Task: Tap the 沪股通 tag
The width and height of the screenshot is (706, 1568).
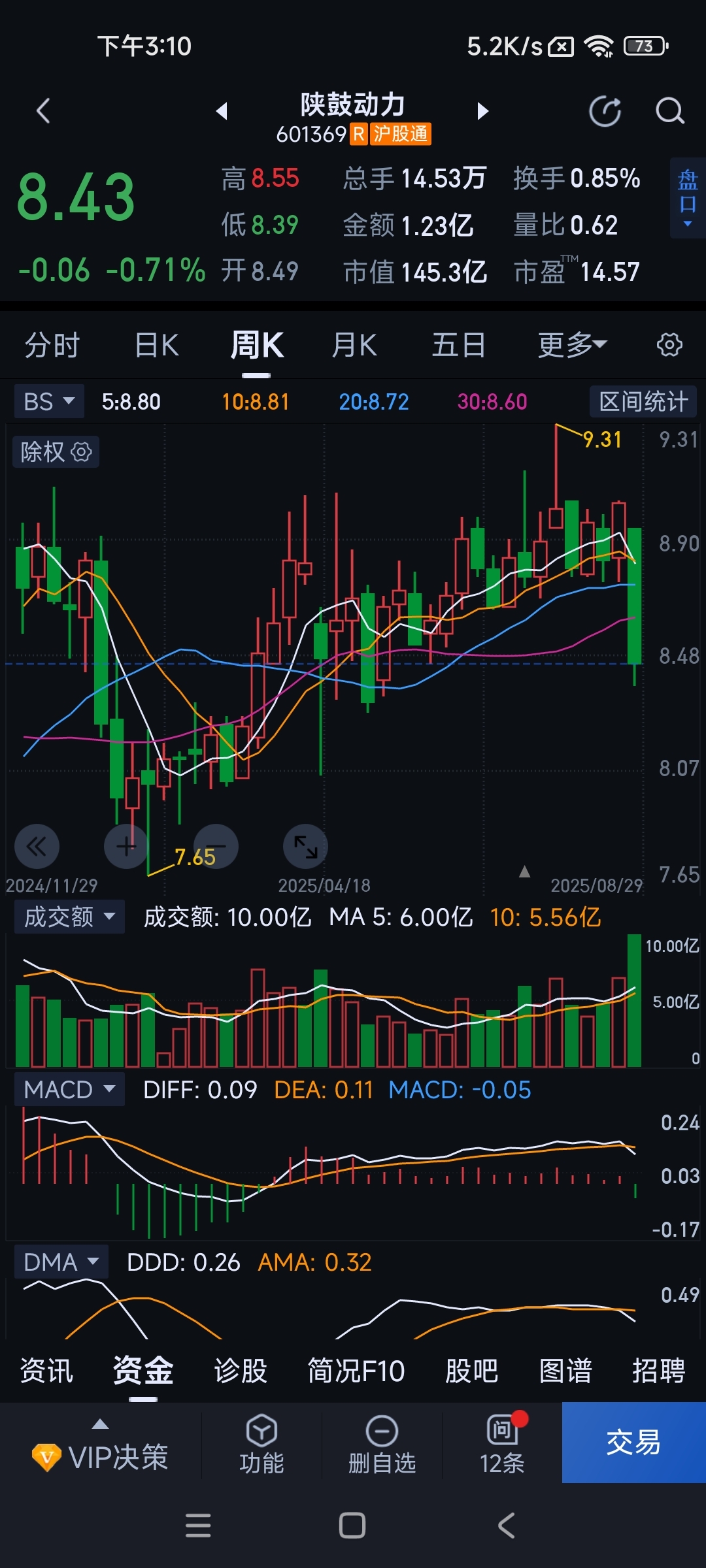Action: [401, 134]
